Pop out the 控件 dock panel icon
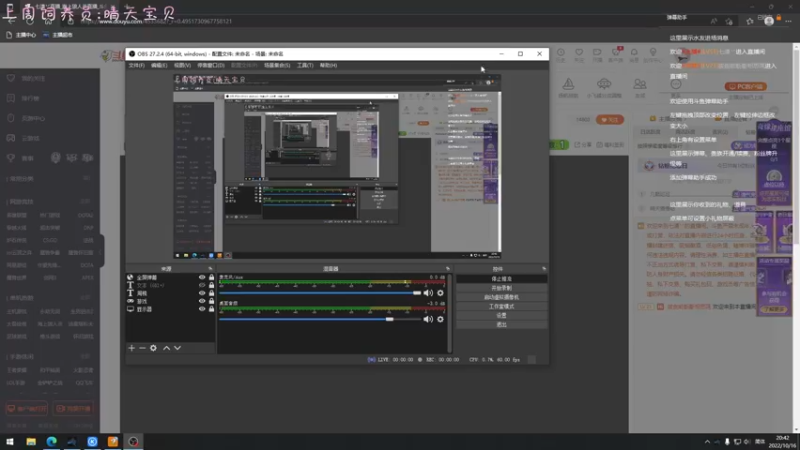Viewport: 800px width, 450px height. click(544, 269)
